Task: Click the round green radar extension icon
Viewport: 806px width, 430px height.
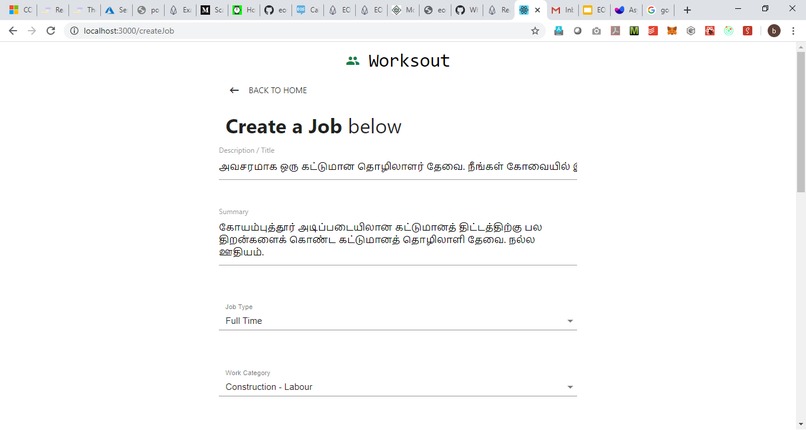Action: pyautogui.click(x=728, y=31)
